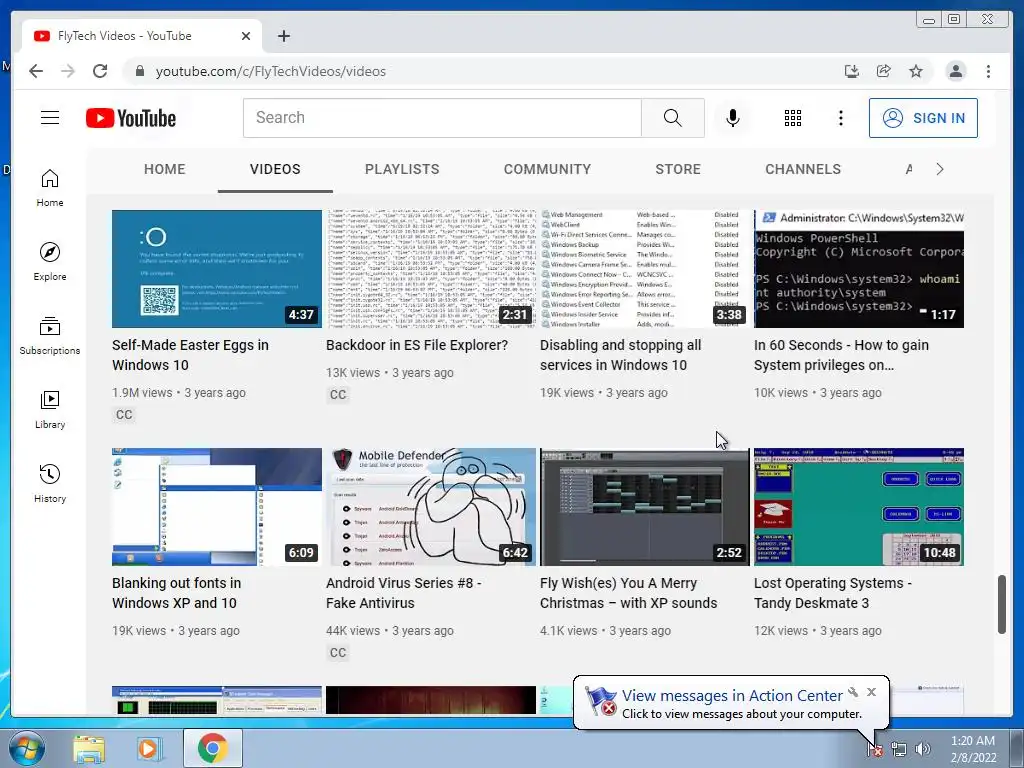
Task: Click the address bar URL
Action: (x=270, y=71)
